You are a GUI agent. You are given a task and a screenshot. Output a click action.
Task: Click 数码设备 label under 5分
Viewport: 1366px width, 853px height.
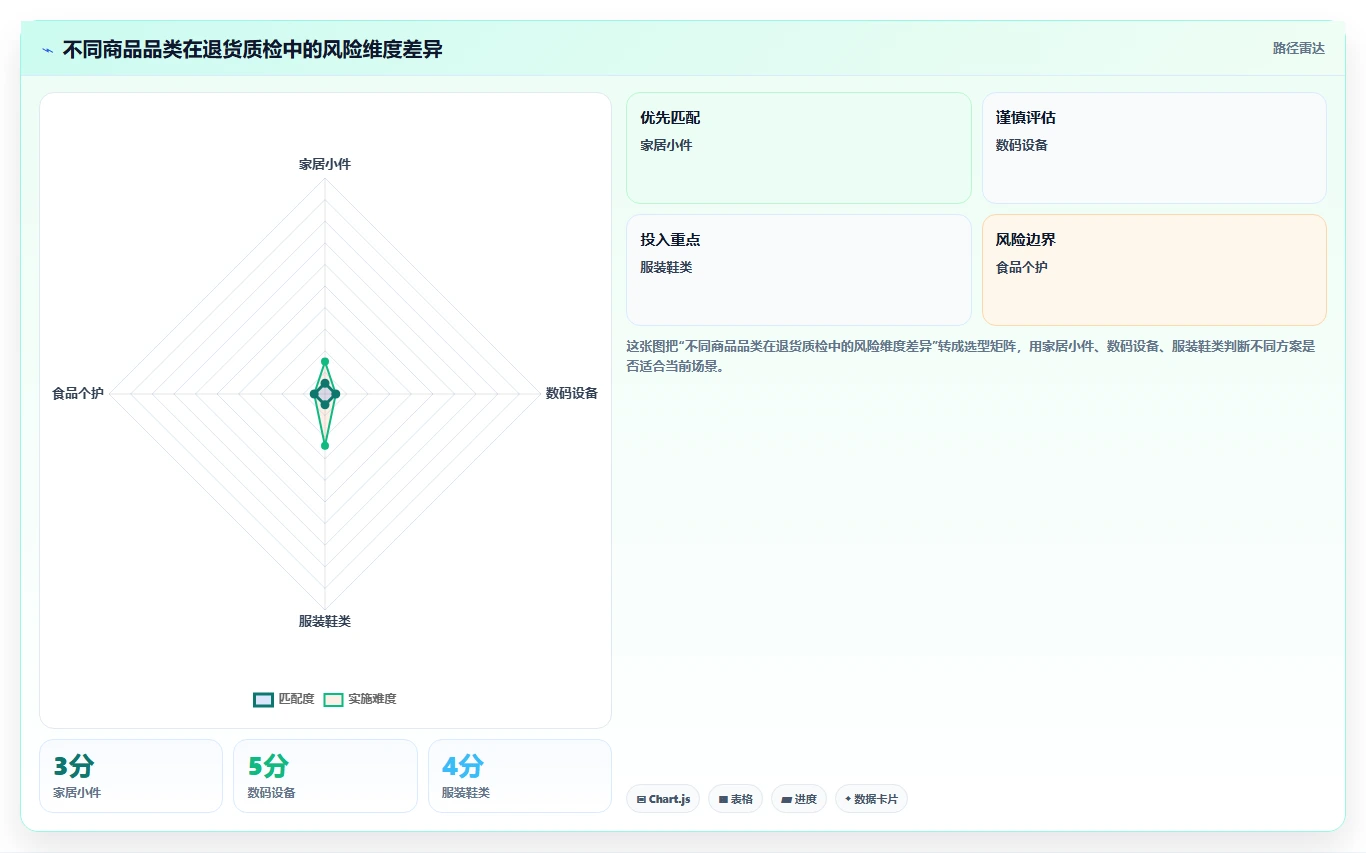tap(271, 792)
